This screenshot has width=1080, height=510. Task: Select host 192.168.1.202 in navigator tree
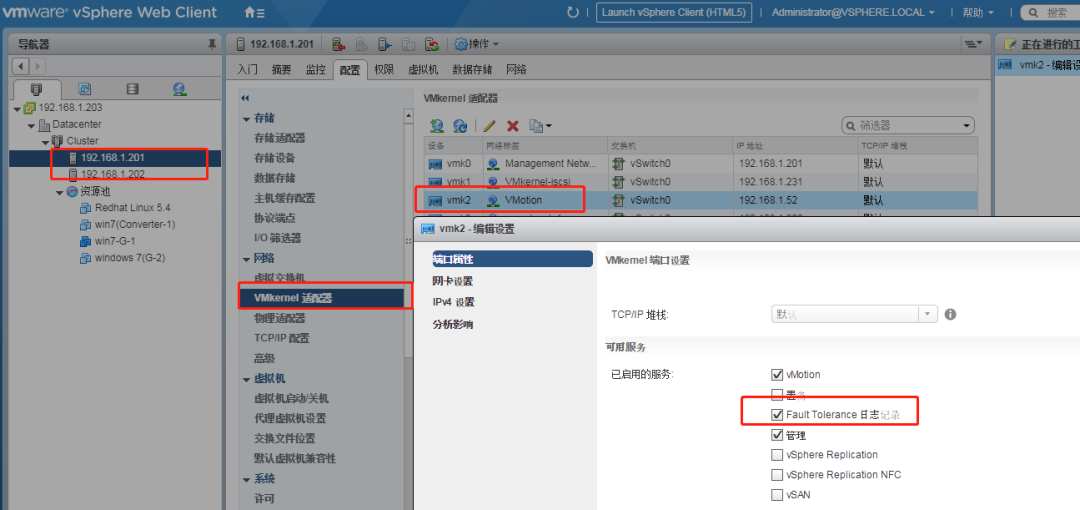[x=112, y=174]
